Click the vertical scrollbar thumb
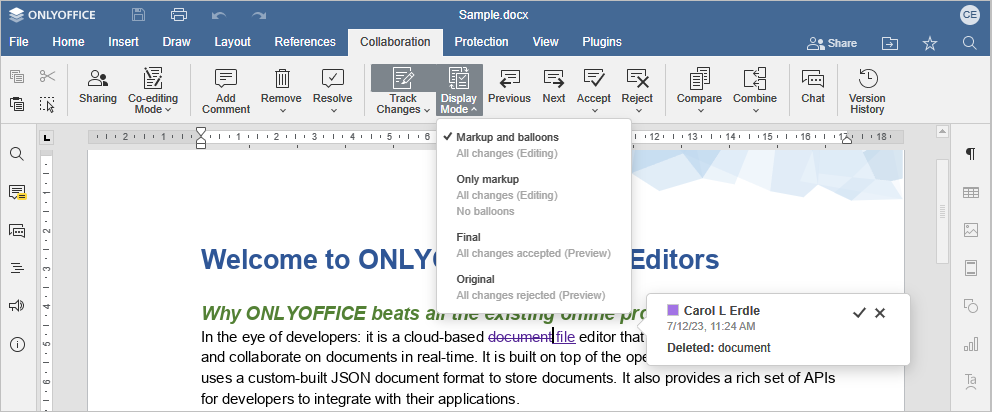This screenshot has width=992, height=412. coord(942,211)
